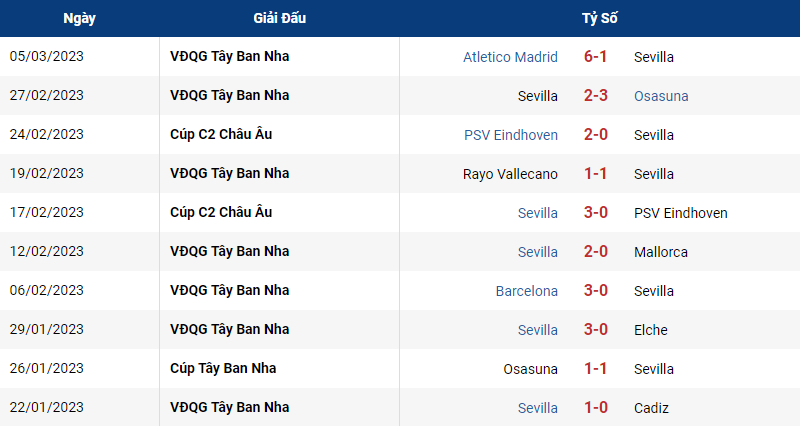Screen dimensions: 801x426
Task: Click the Sevilla link in Cadiz match
Action: (537, 408)
